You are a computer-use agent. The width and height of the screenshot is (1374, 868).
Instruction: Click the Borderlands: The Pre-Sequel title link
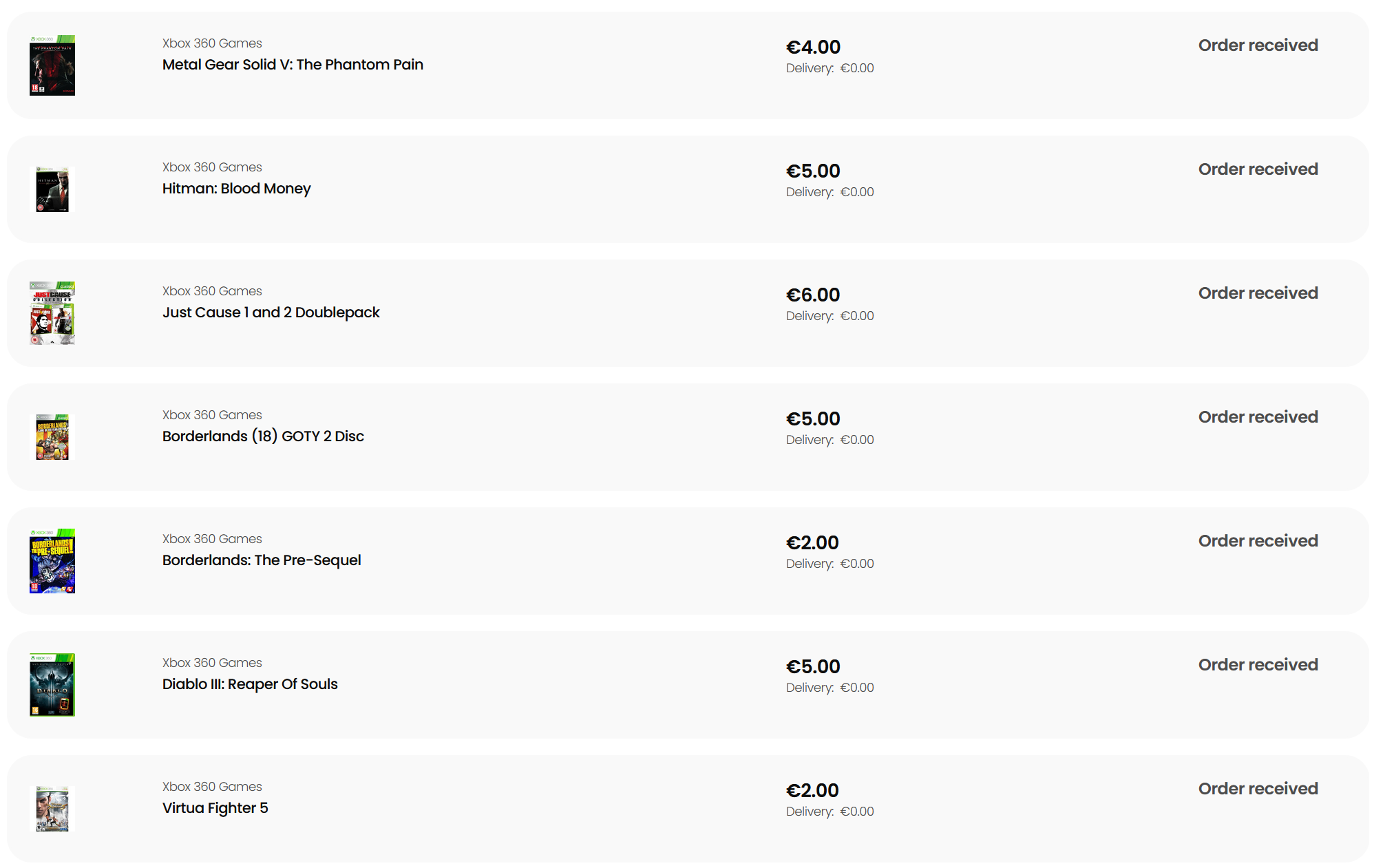click(x=262, y=560)
